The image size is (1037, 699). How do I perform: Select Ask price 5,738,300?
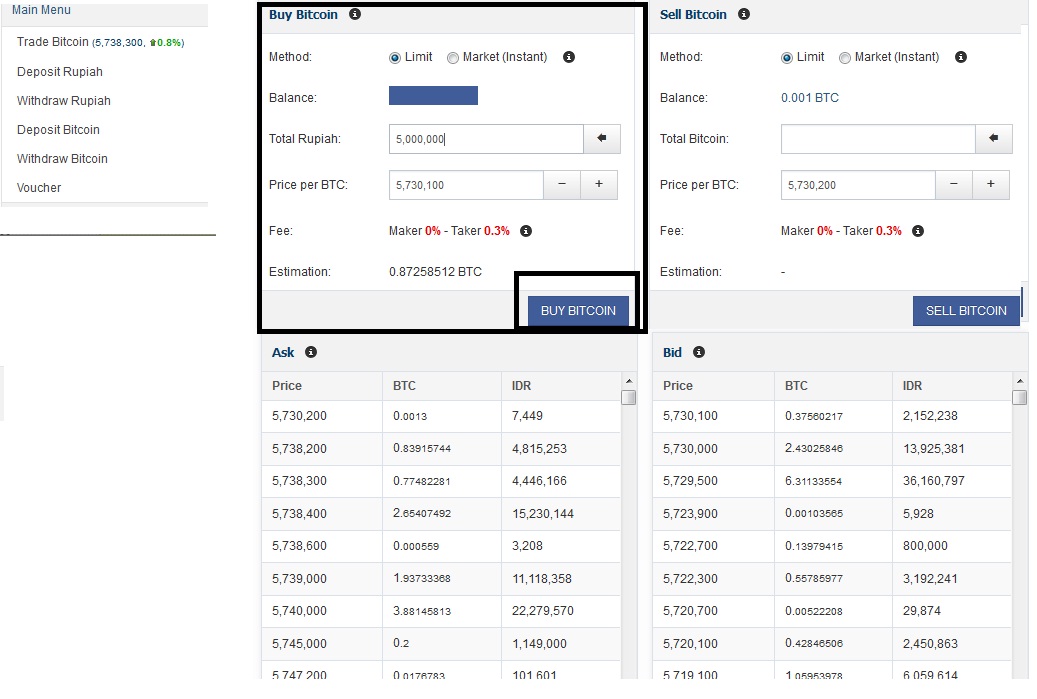click(299, 481)
